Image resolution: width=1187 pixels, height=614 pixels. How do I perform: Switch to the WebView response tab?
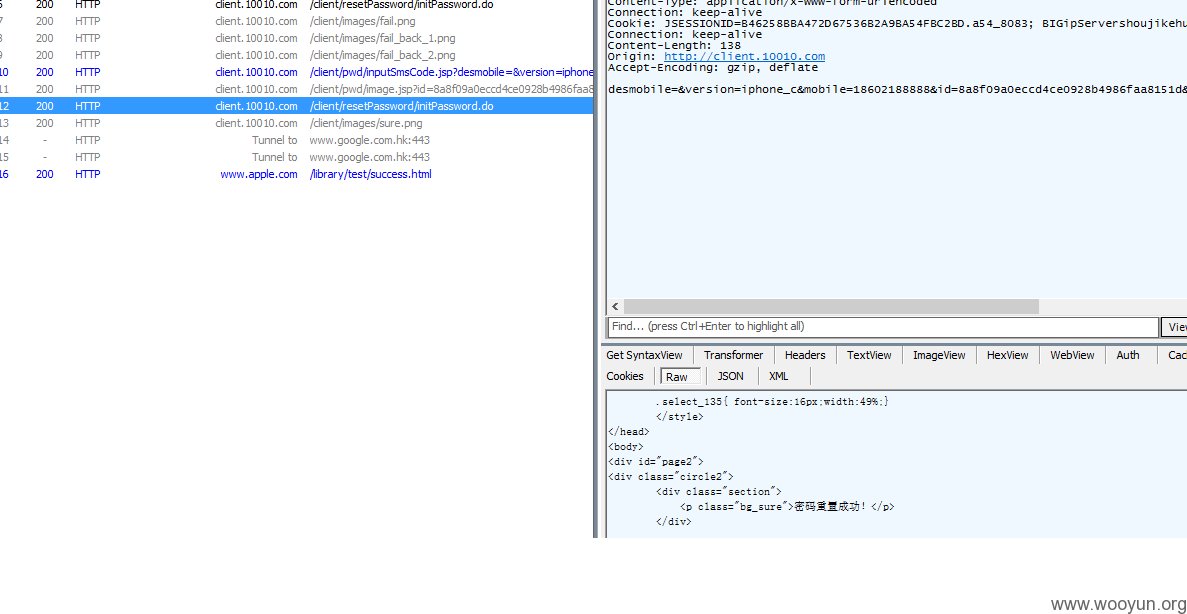tap(1072, 355)
